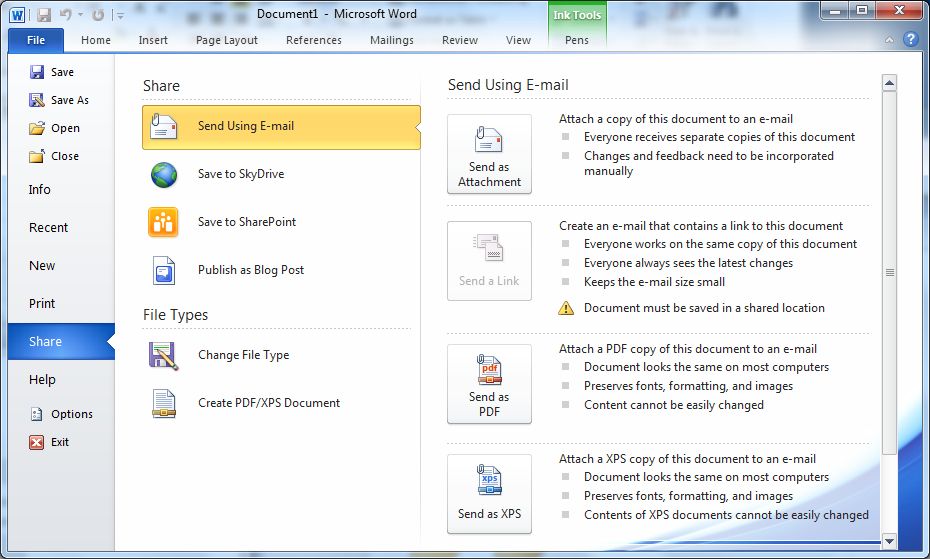Choose Save to SharePoint option
930x559 pixels.
(246, 222)
